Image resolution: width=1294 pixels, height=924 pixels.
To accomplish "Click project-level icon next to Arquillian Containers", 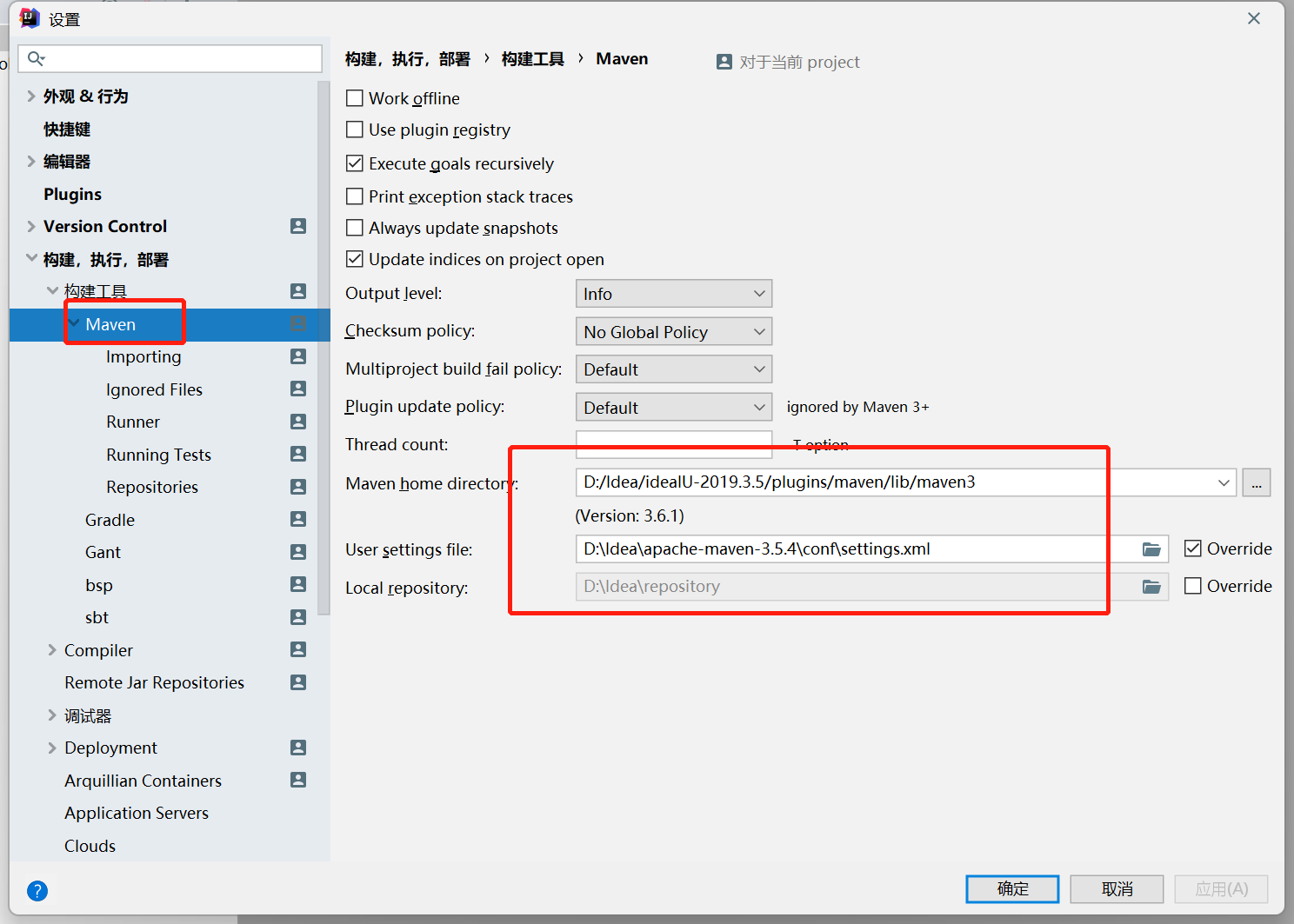I will 298,780.
